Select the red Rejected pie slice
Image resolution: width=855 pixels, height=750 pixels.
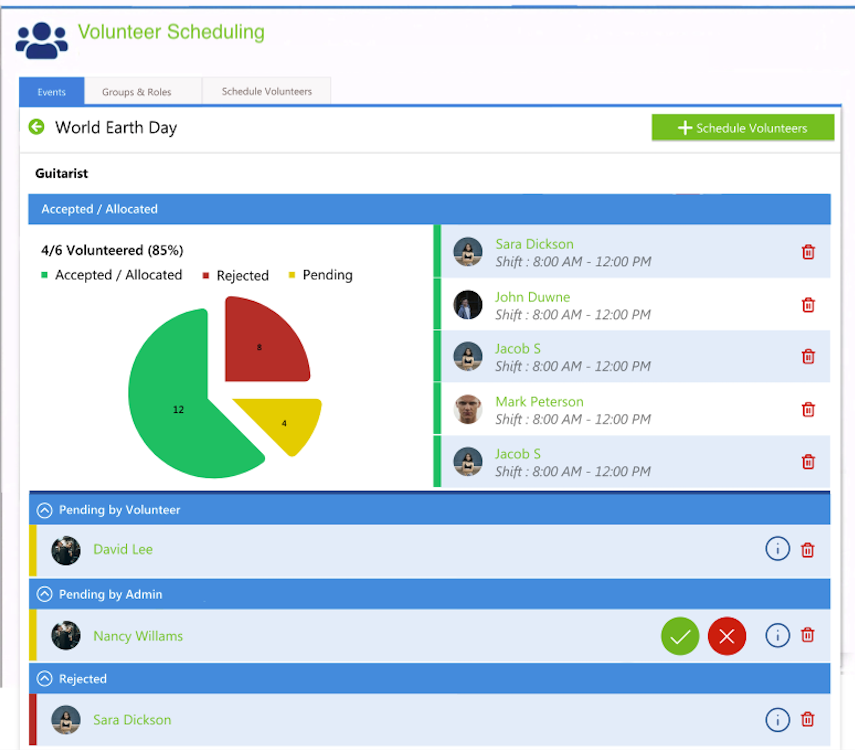[262, 344]
